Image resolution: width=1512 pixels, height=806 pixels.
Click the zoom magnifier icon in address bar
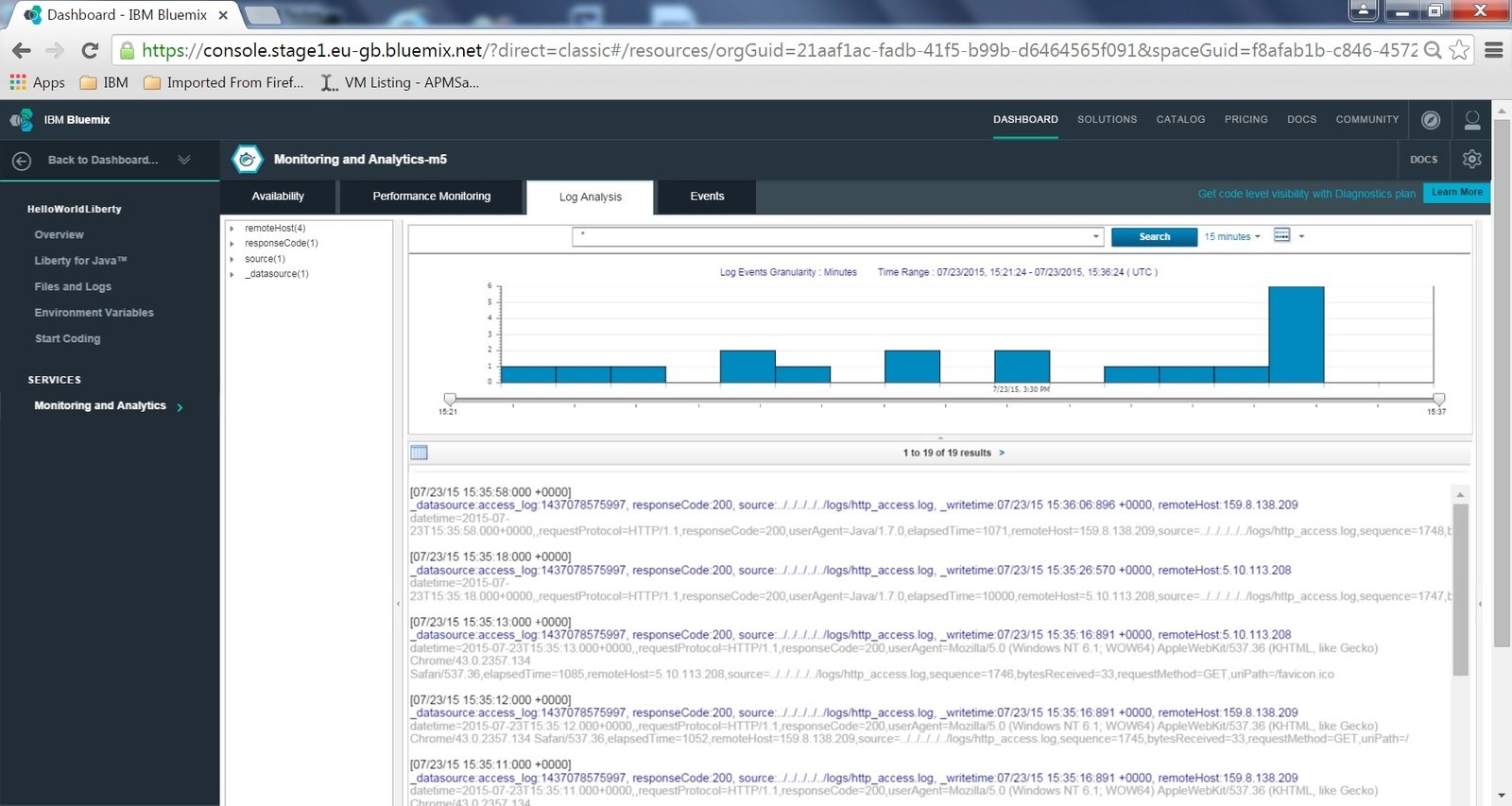point(1433,50)
